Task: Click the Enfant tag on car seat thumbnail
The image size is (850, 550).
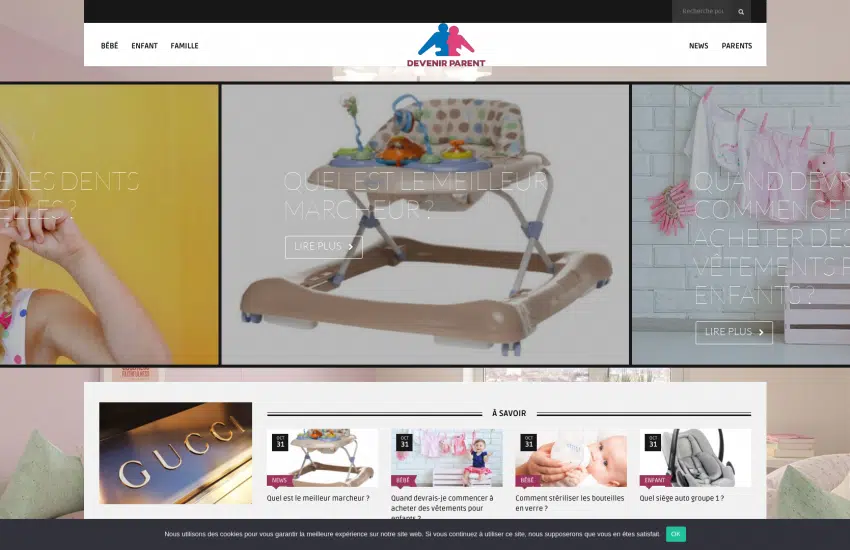Action: pos(655,480)
